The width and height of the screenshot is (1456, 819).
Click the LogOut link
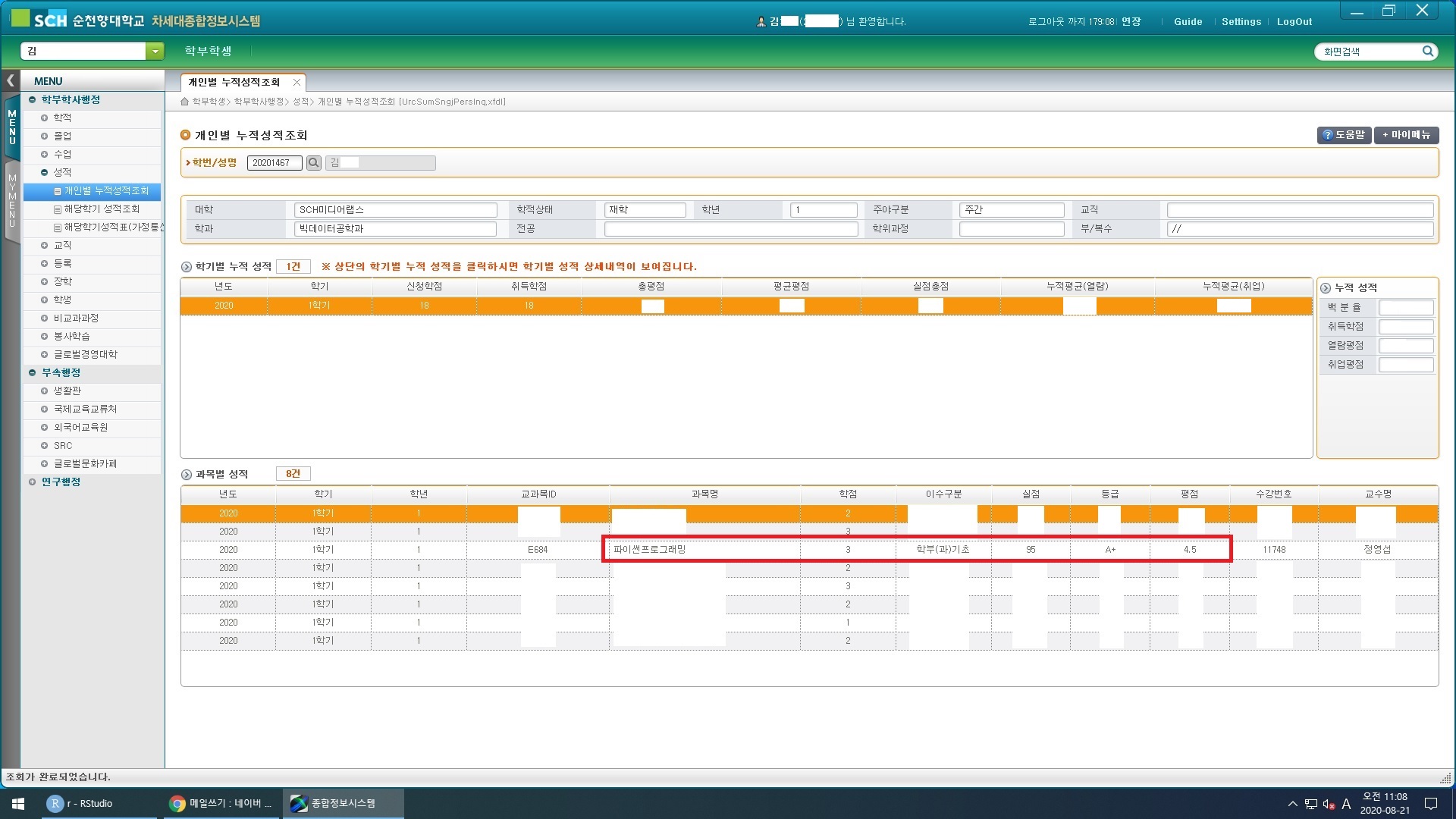tap(1294, 22)
